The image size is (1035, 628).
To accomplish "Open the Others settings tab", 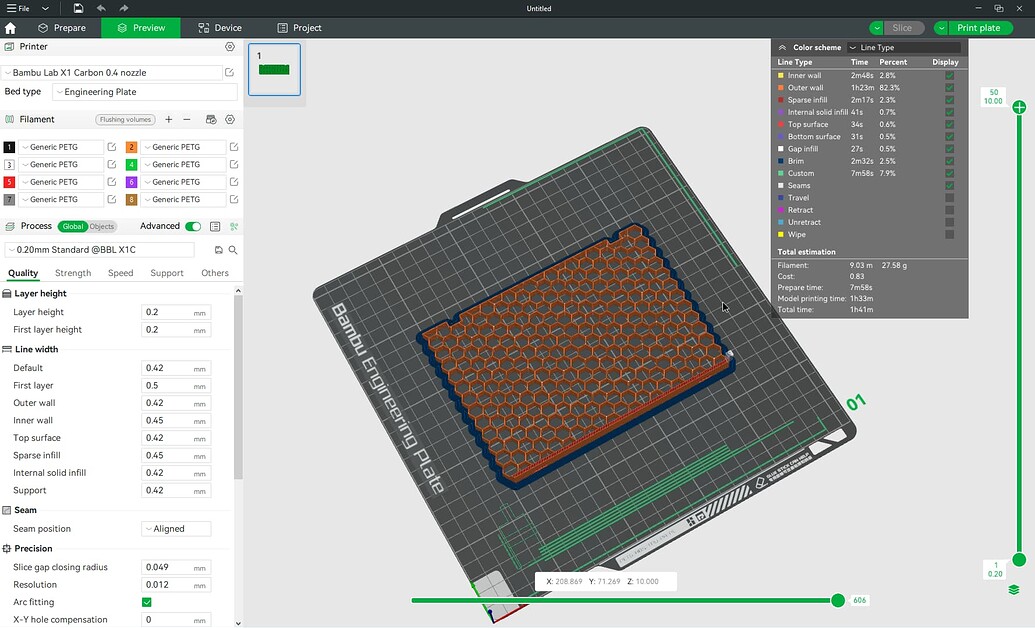I will point(215,273).
